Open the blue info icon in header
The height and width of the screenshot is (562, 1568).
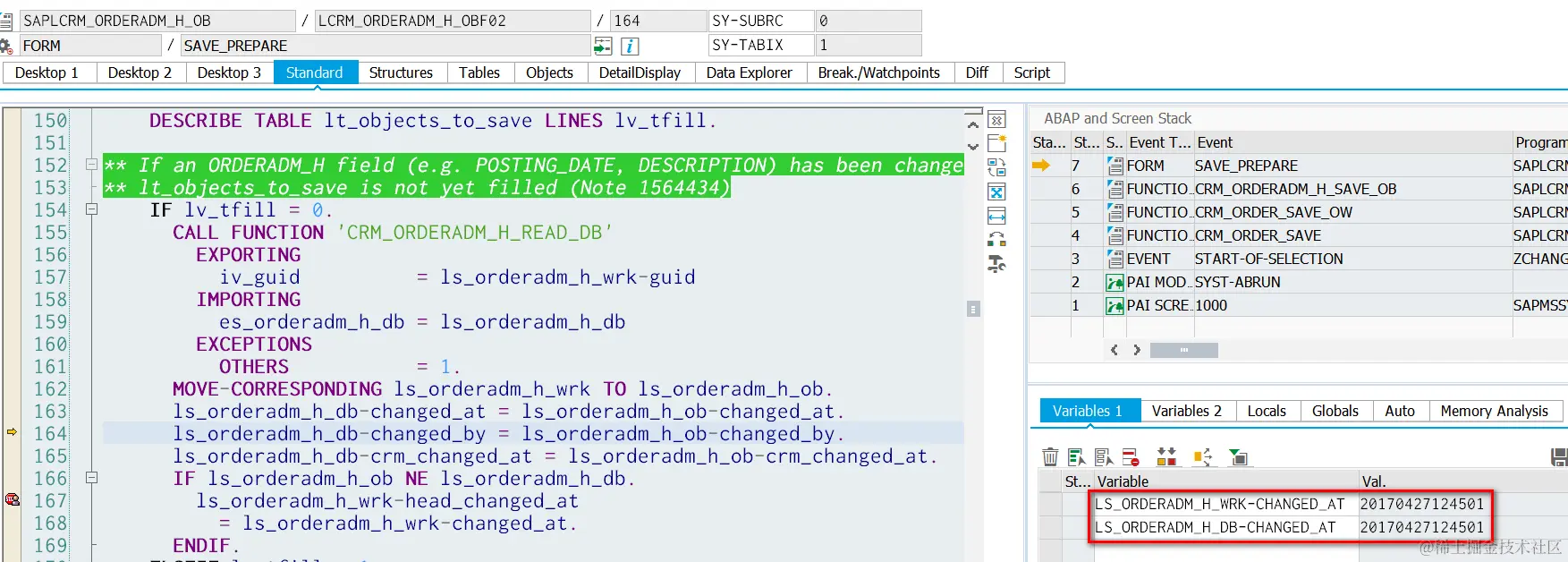pos(630,46)
